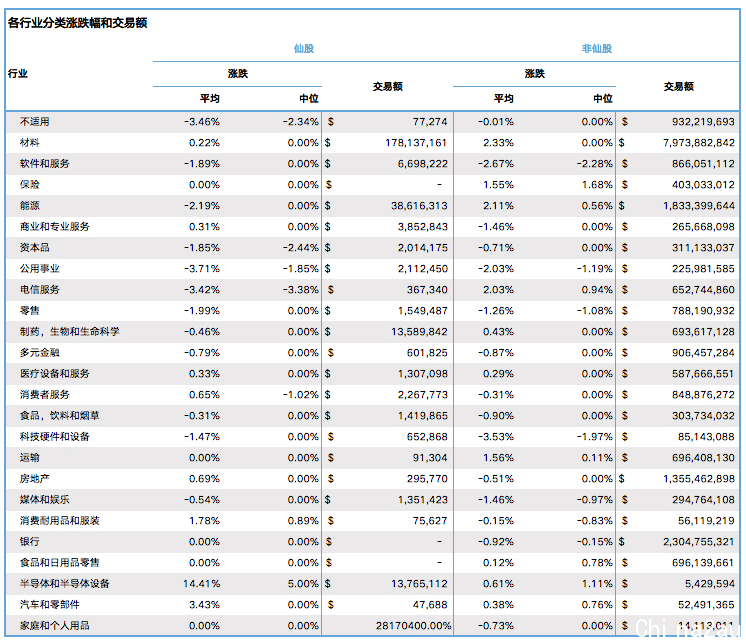The width and height of the screenshot is (746, 641).
Task: Select the 银行 row label
Action: (x=29, y=542)
